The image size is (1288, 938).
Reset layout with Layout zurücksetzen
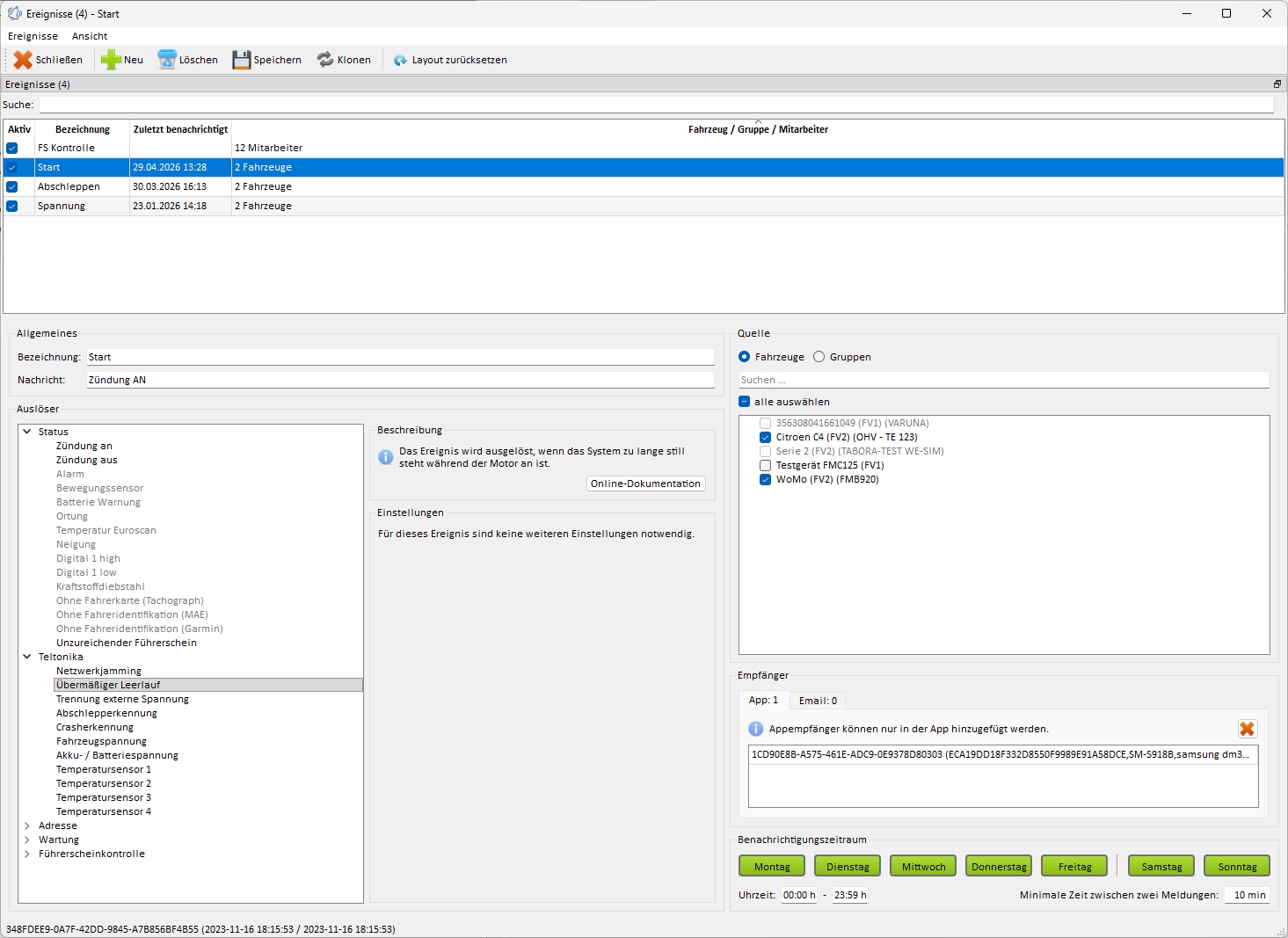click(450, 60)
